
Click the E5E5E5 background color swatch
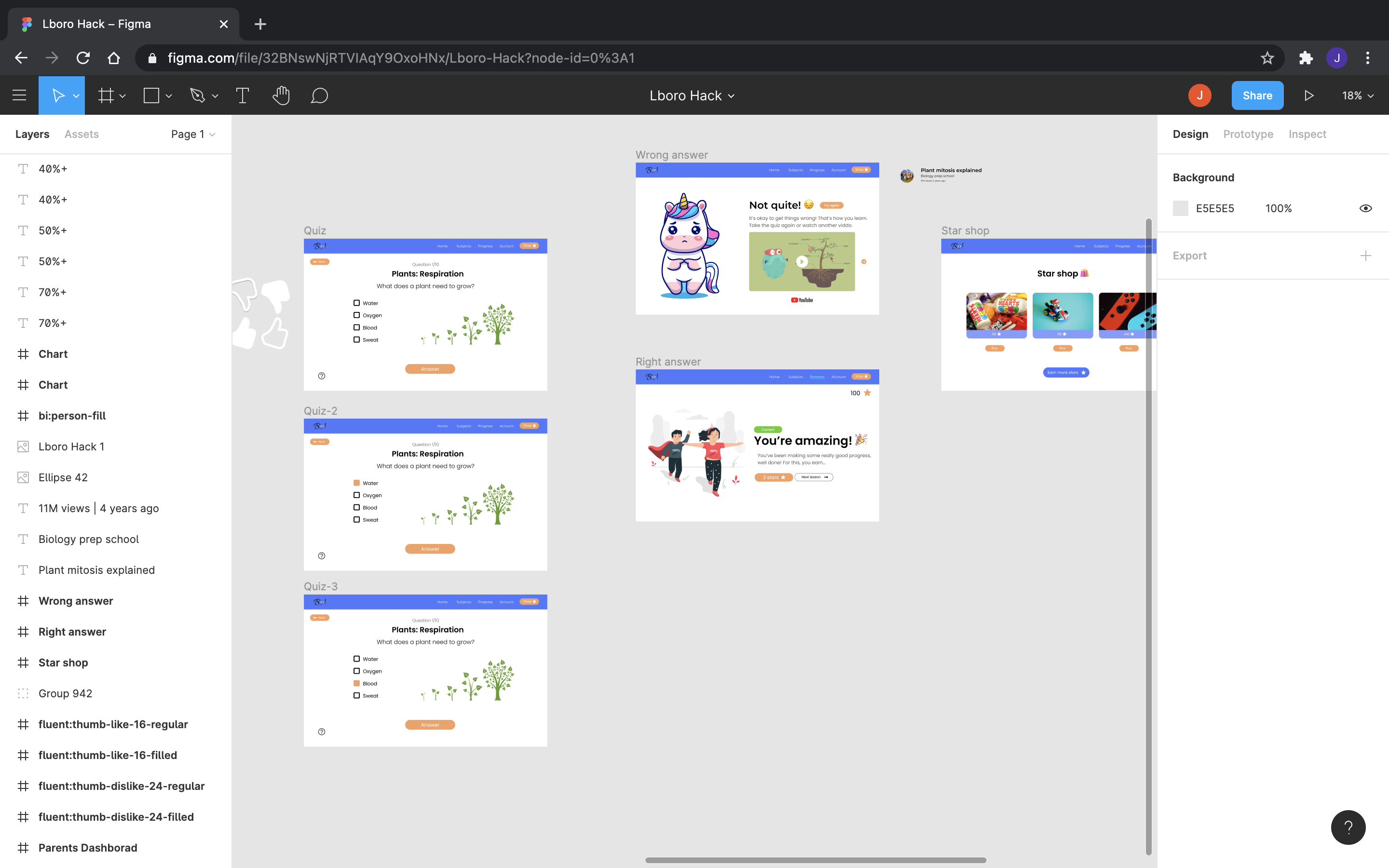coord(1180,208)
